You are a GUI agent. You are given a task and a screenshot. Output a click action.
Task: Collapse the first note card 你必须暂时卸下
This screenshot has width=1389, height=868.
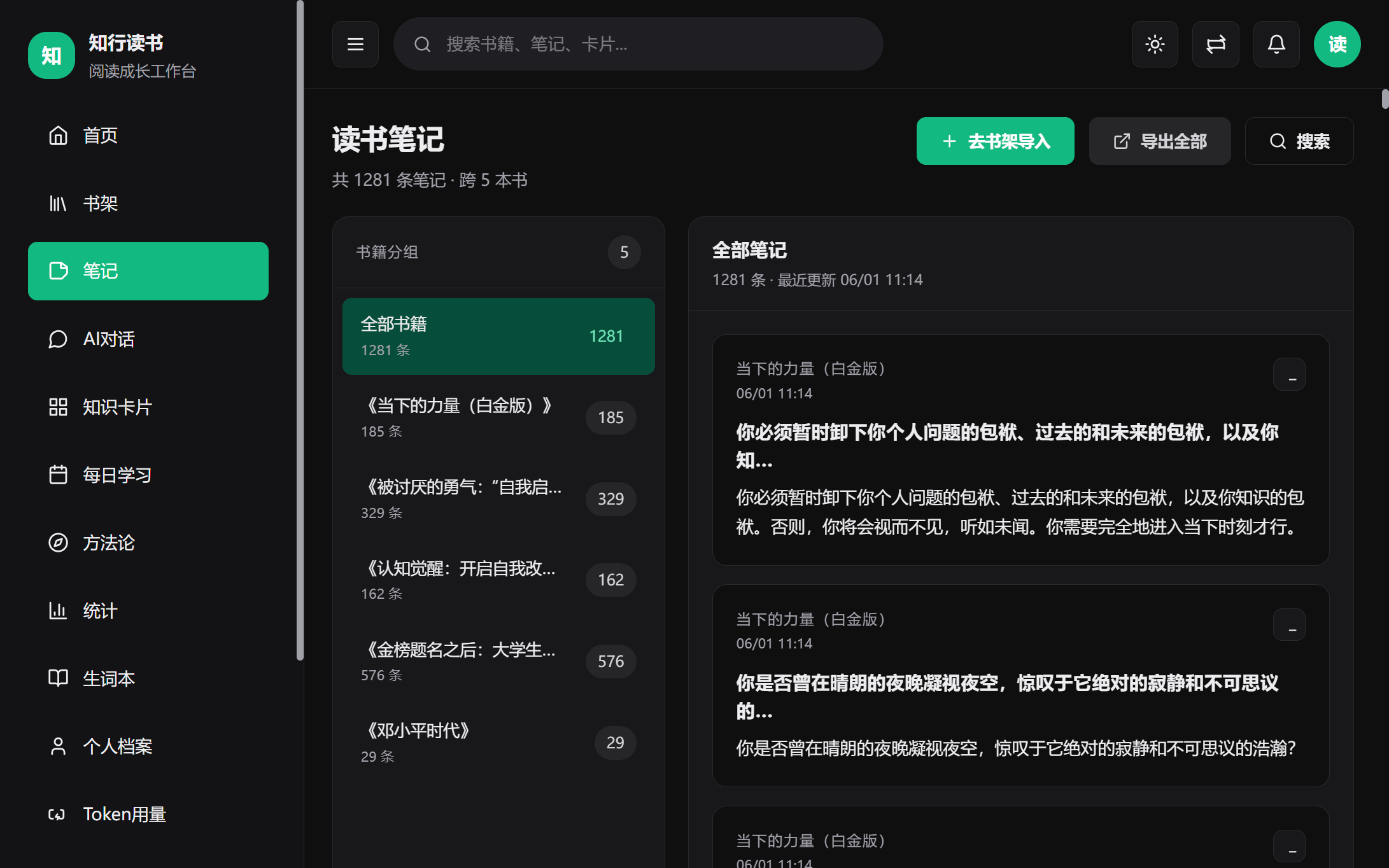point(1289,374)
